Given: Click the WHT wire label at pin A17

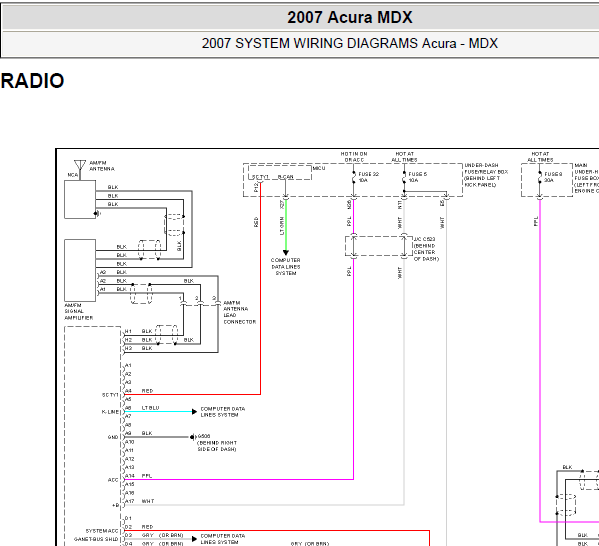Looking at the screenshot, I should tap(148, 501).
